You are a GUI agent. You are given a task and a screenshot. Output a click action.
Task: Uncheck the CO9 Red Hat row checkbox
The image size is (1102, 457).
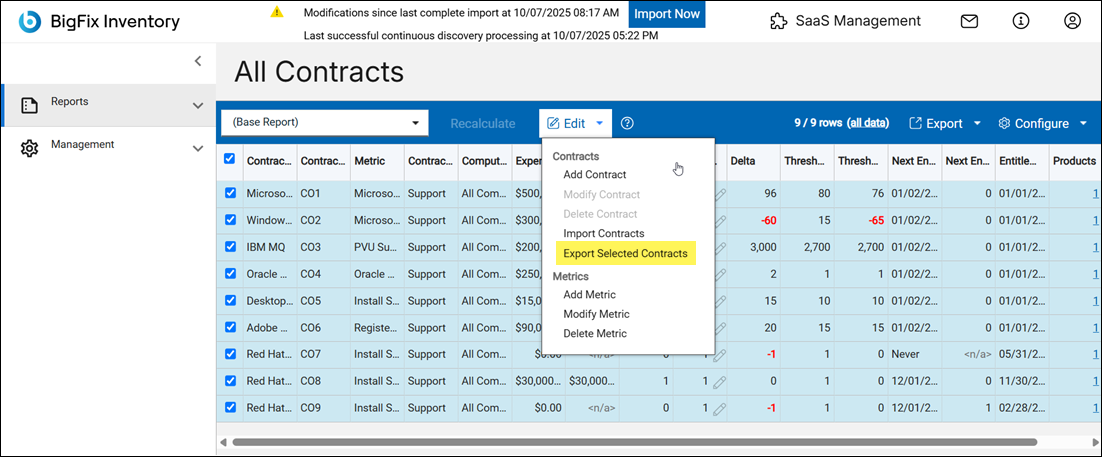coord(230,408)
